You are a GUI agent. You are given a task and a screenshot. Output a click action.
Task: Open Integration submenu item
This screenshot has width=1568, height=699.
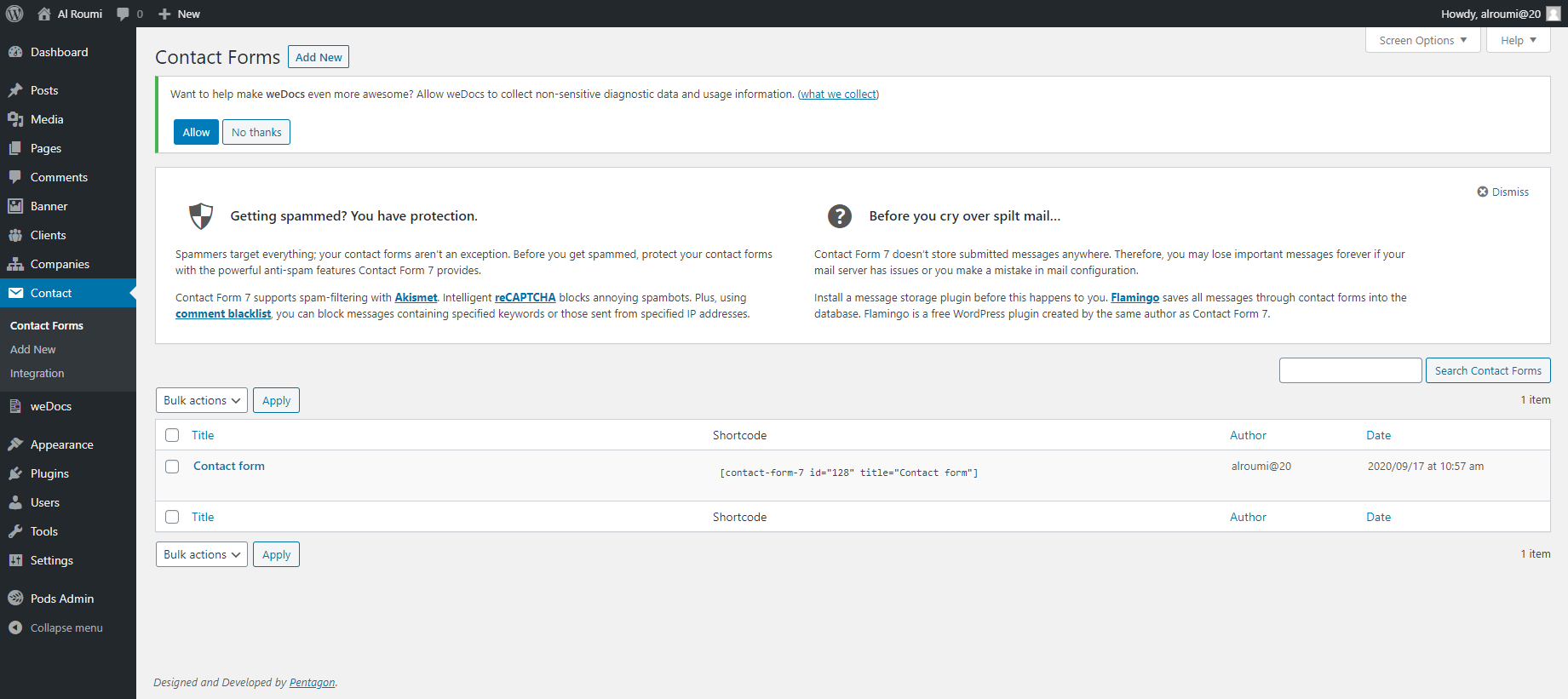tap(37, 373)
